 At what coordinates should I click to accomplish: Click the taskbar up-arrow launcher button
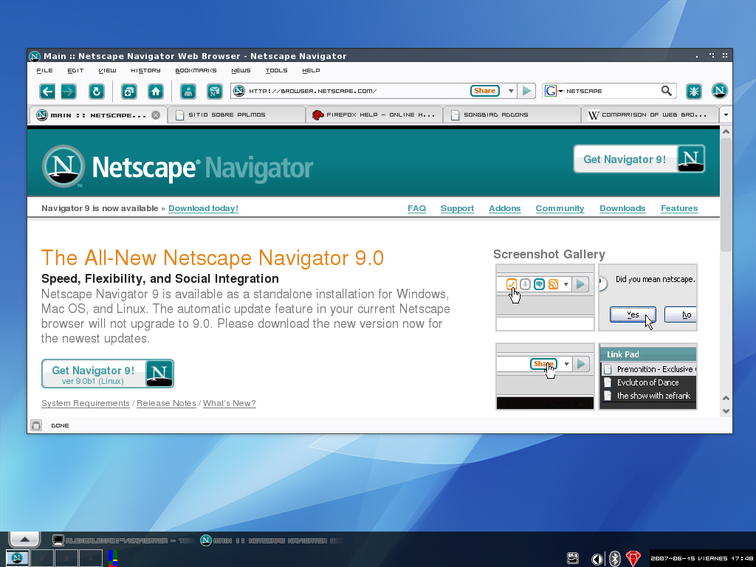(25, 539)
